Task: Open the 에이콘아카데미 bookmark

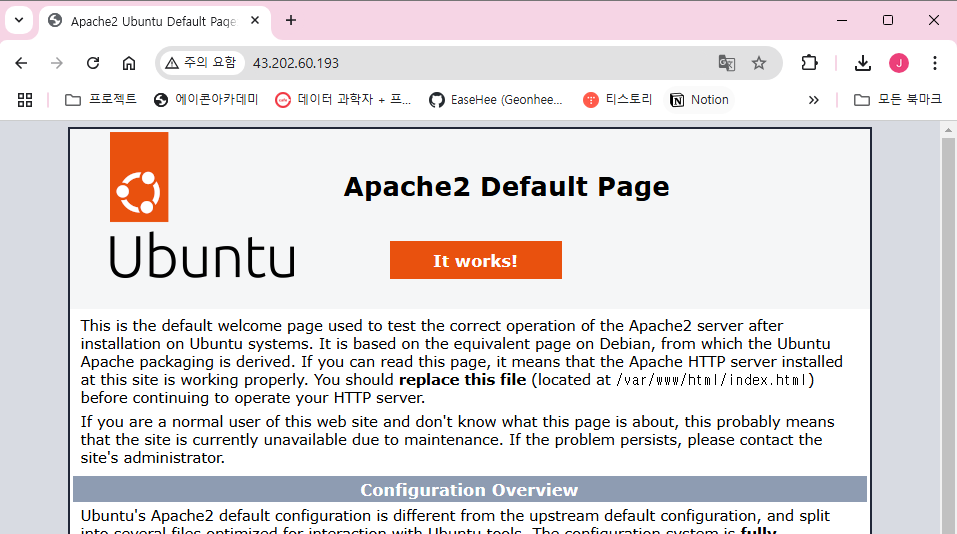Action: [x=206, y=99]
